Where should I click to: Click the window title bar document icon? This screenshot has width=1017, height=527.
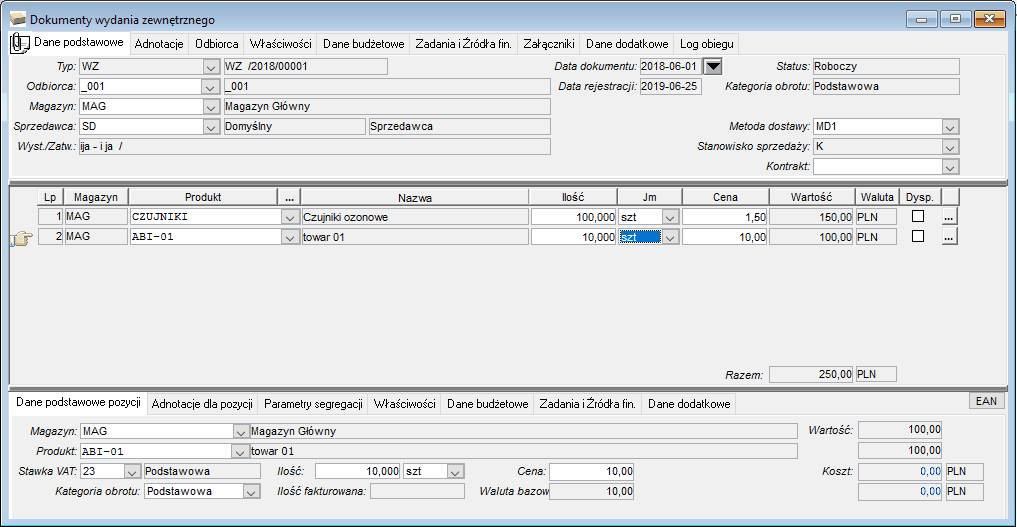18,19
